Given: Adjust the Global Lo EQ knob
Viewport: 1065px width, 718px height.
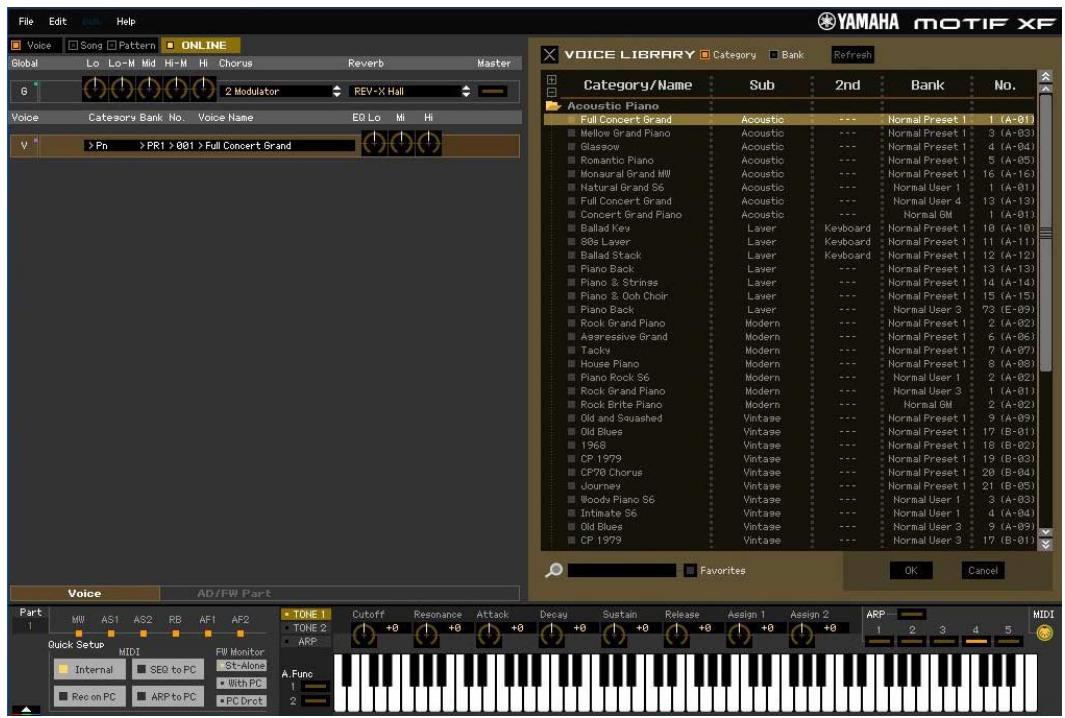Looking at the screenshot, I should click(x=95, y=88).
